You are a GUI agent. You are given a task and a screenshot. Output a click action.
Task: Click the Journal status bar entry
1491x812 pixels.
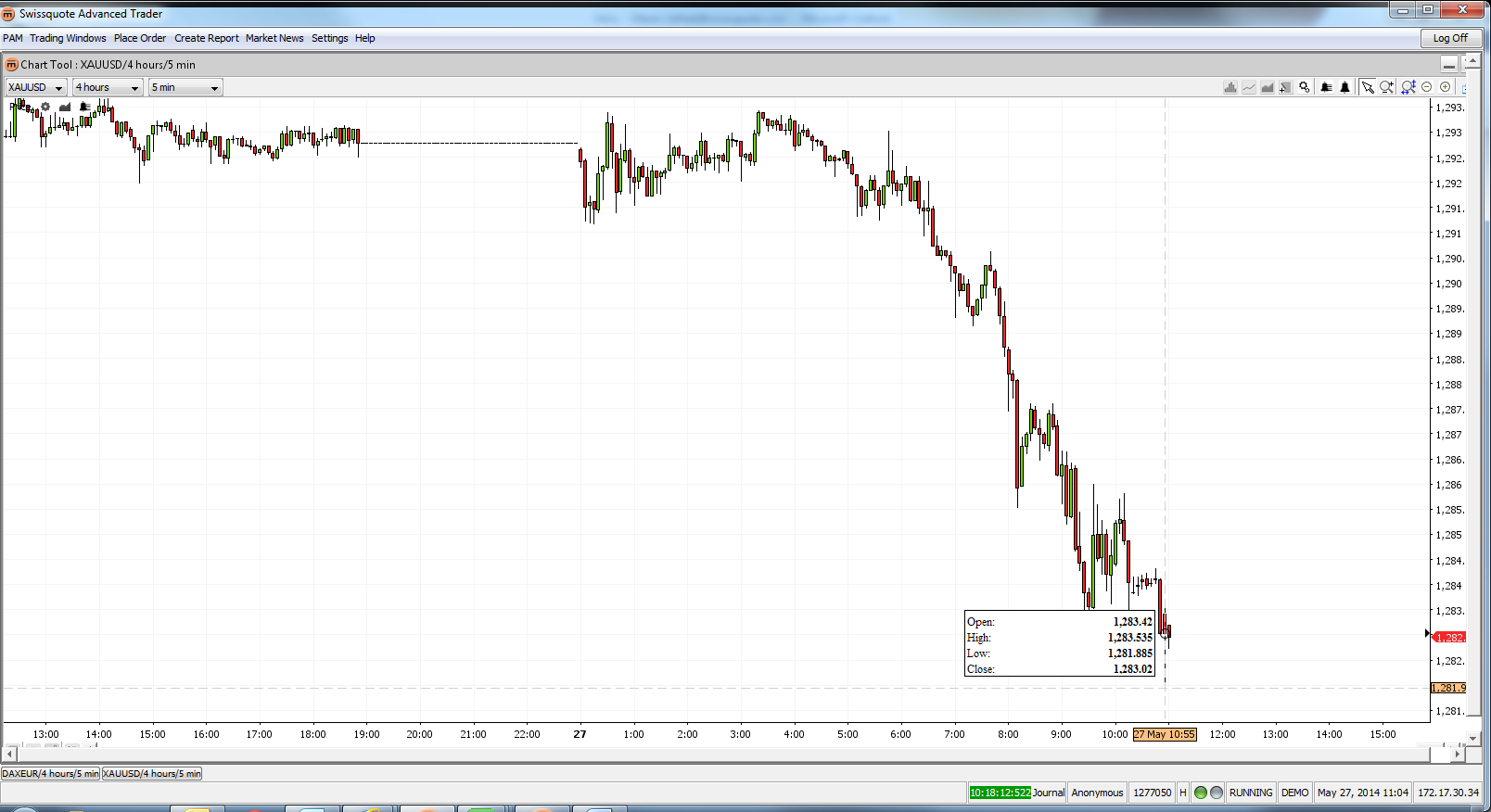[x=1049, y=793]
